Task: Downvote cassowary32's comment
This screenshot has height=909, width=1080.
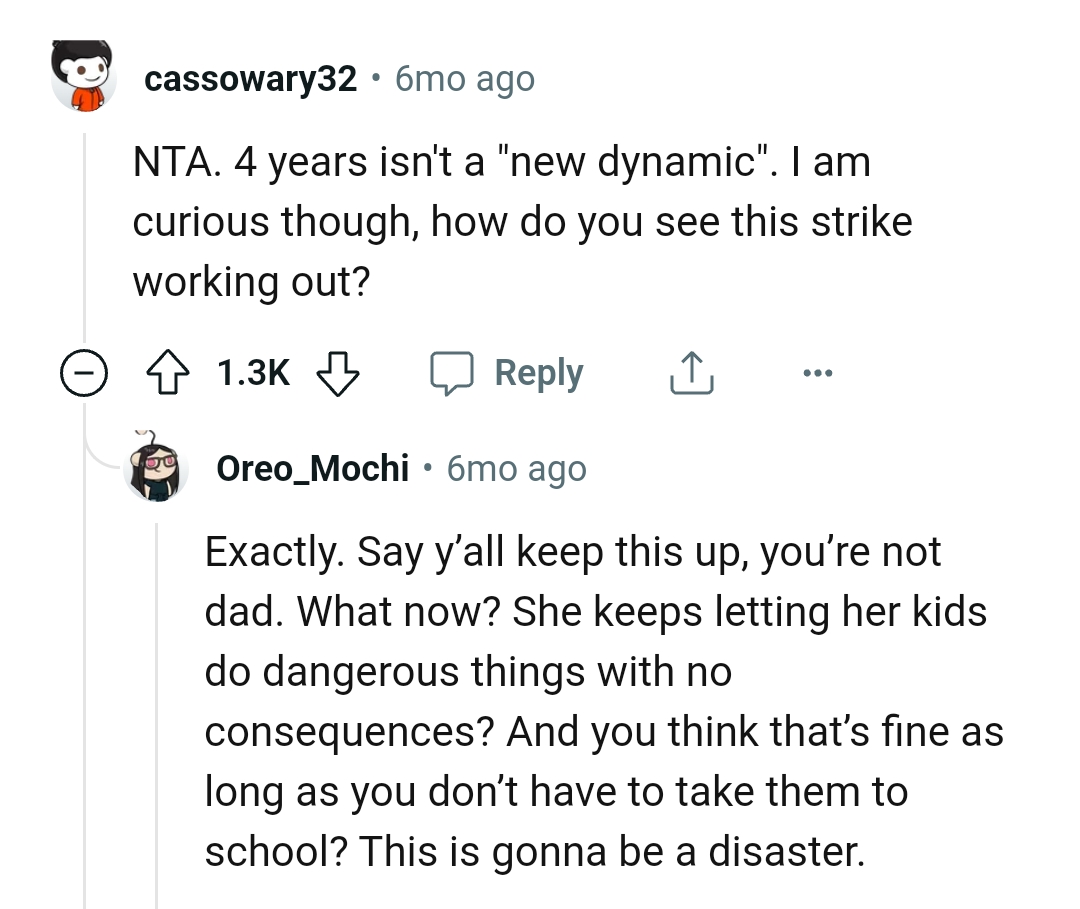Action: (337, 374)
